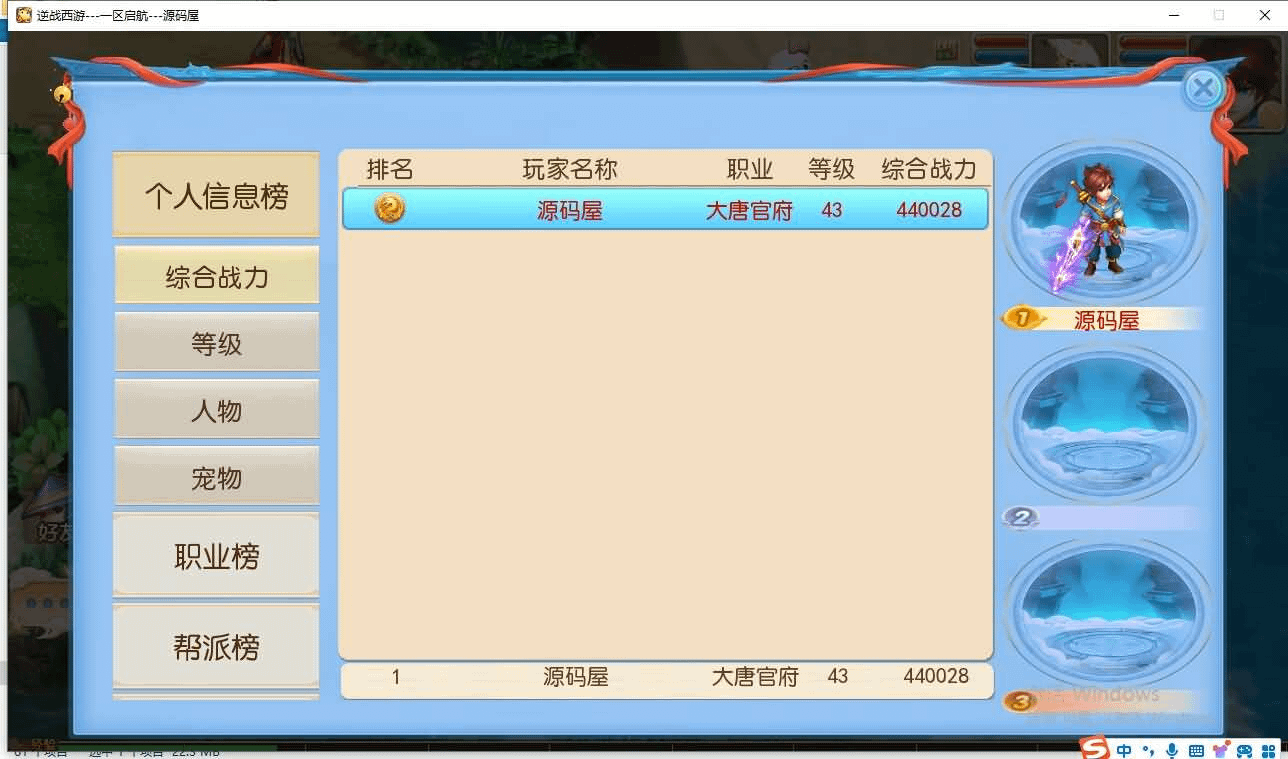
Task: Close the ranking panel with the round X
Action: [1204, 89]
